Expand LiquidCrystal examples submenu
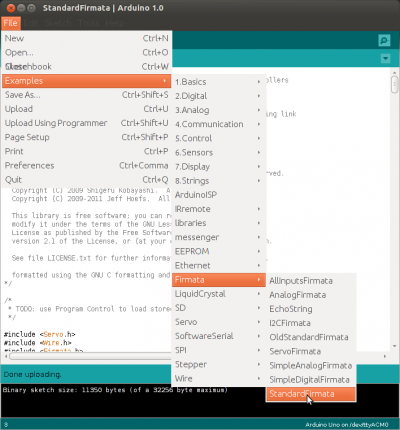Screen dimensions: 400x430 tap(219, 294)
